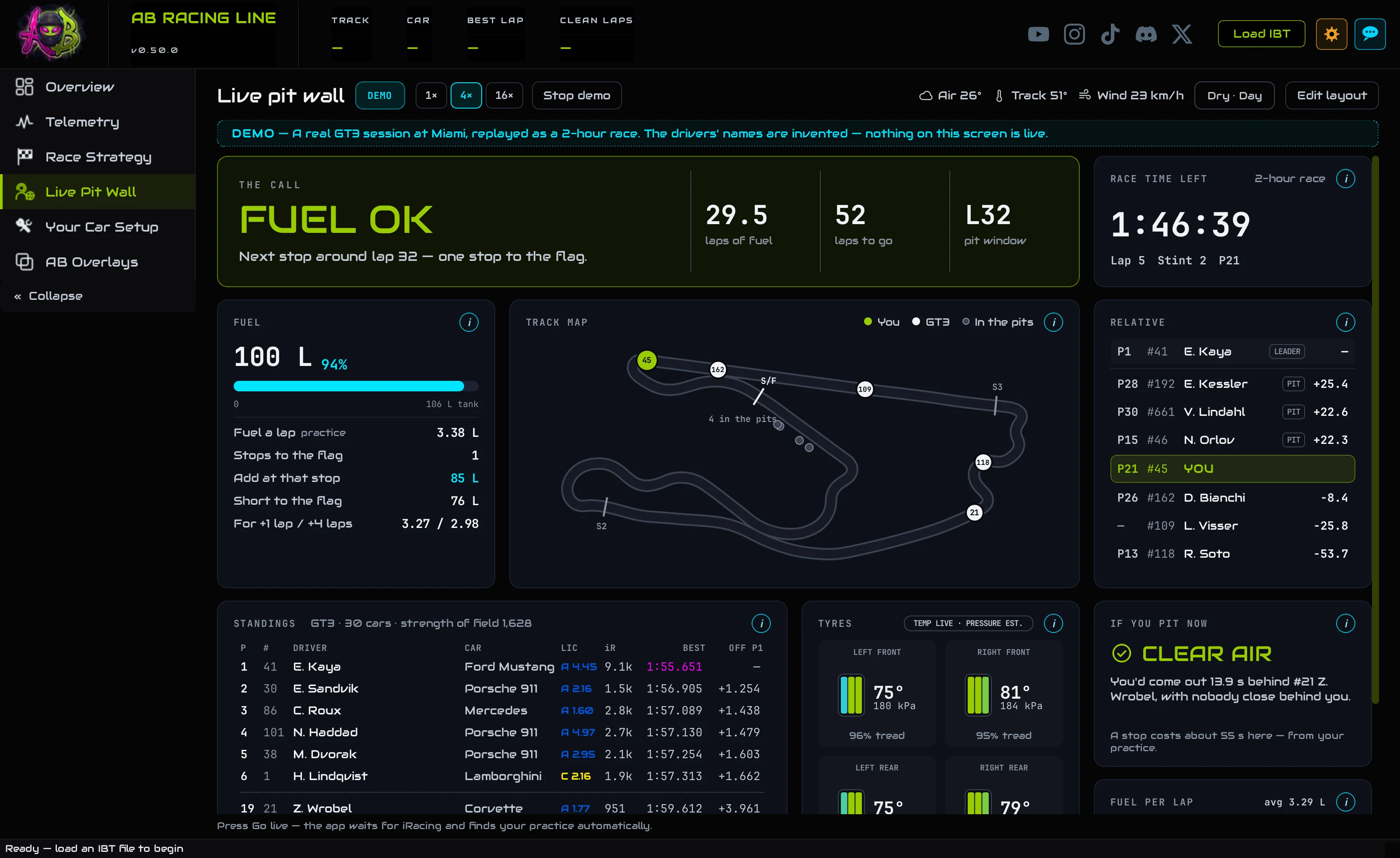The height and width of the screenshot is (858, 1400).
Task: Click the Load IBT button
Action: click(1261, 34)
